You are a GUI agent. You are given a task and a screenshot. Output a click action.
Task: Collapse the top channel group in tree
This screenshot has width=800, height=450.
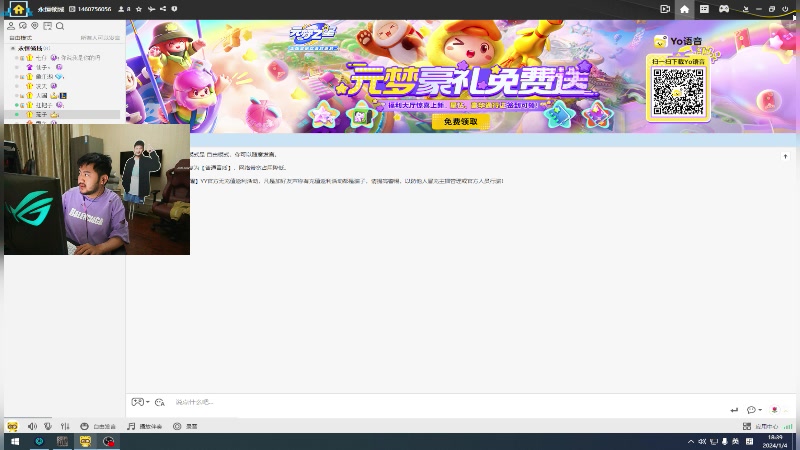(13, 48)
